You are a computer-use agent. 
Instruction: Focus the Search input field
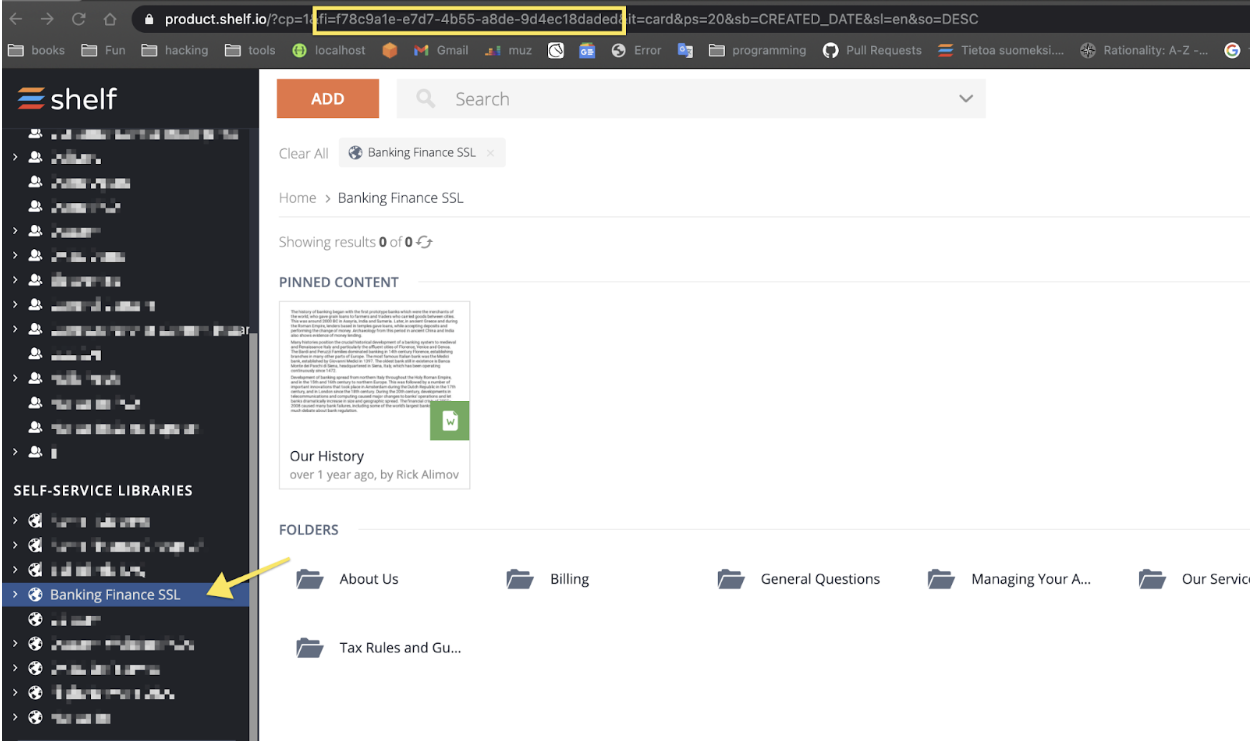pyautogui.click(x=690, y=98)
